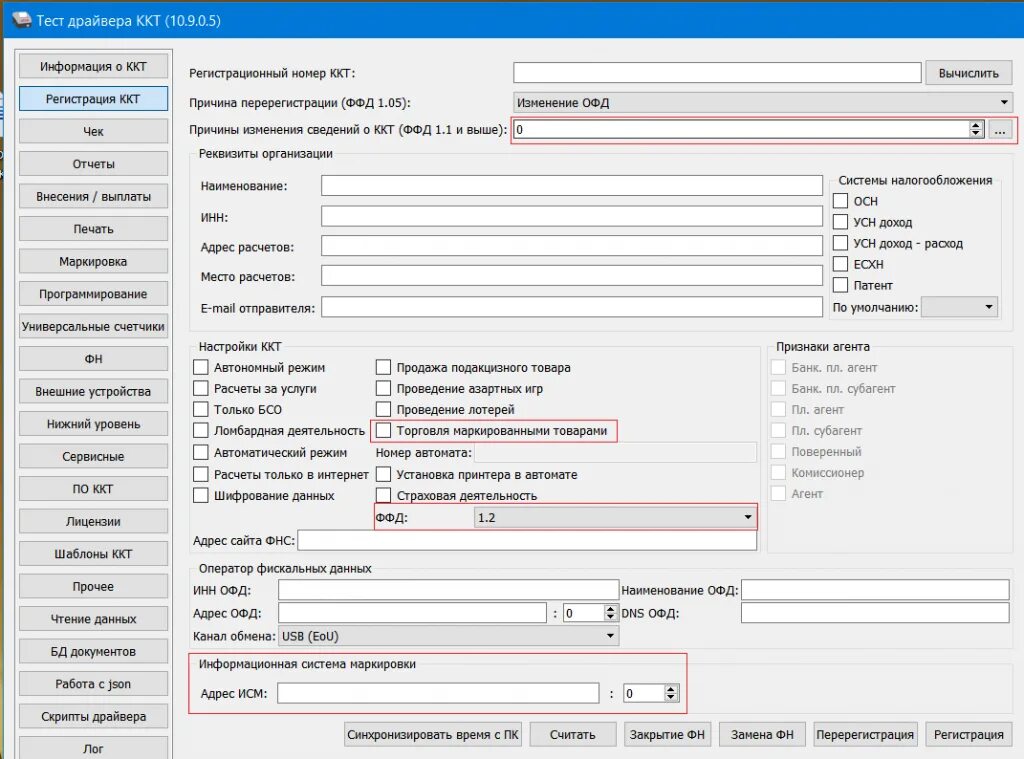
Task: Click the Перерегистрация button
Action: pos(865,734)
